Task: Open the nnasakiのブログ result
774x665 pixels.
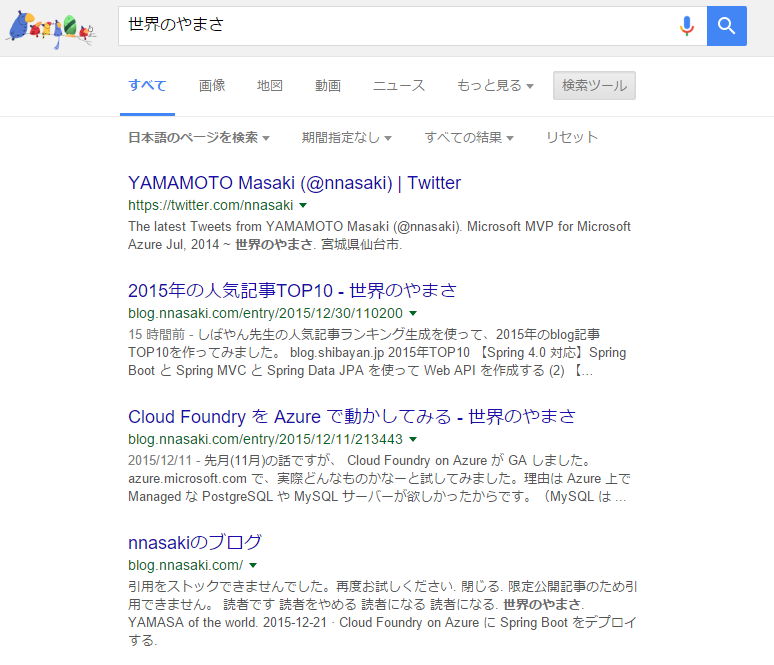Action: (x=195, y=542)
